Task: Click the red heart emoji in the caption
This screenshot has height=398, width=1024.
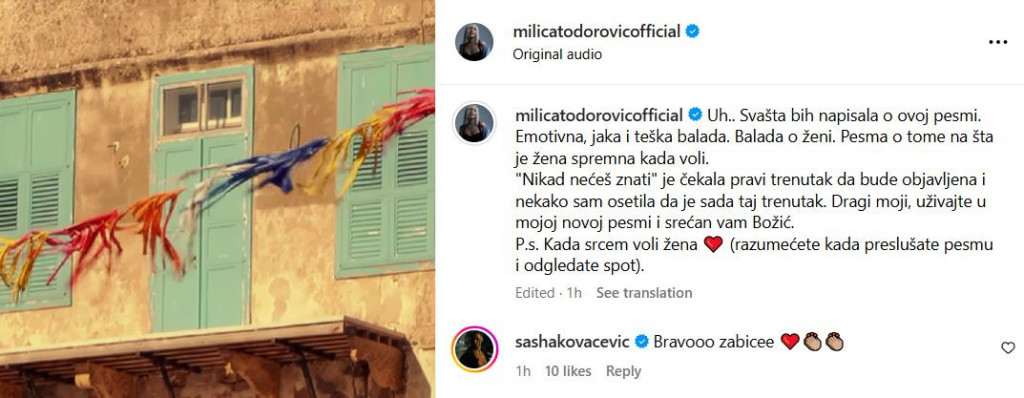Action: [712, 245]
